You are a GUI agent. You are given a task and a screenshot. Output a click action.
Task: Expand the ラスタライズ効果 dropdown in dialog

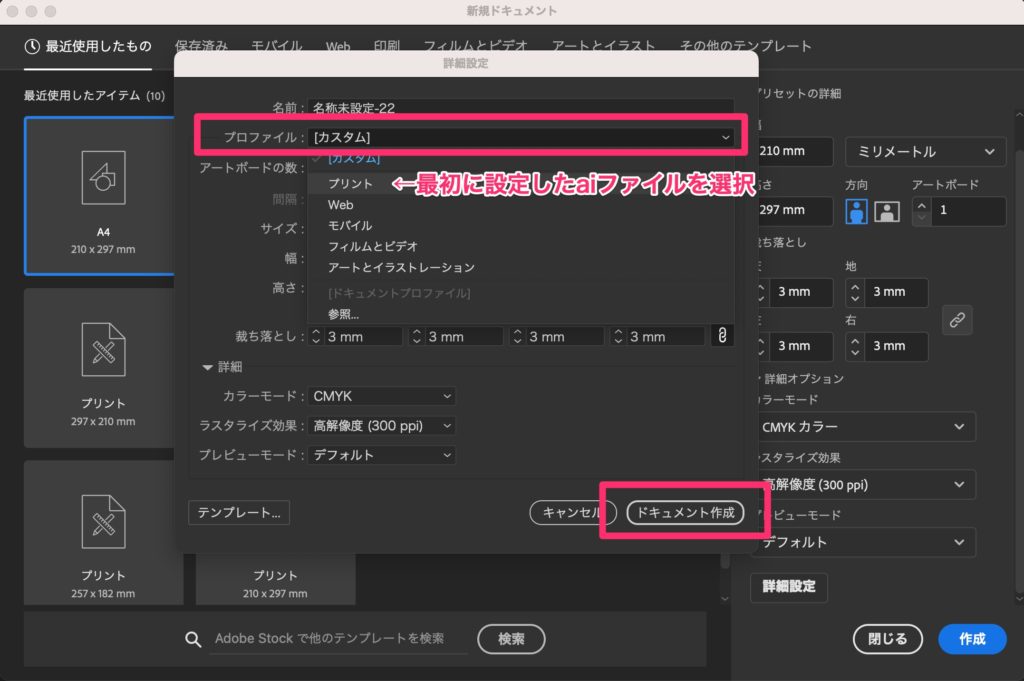381,426
